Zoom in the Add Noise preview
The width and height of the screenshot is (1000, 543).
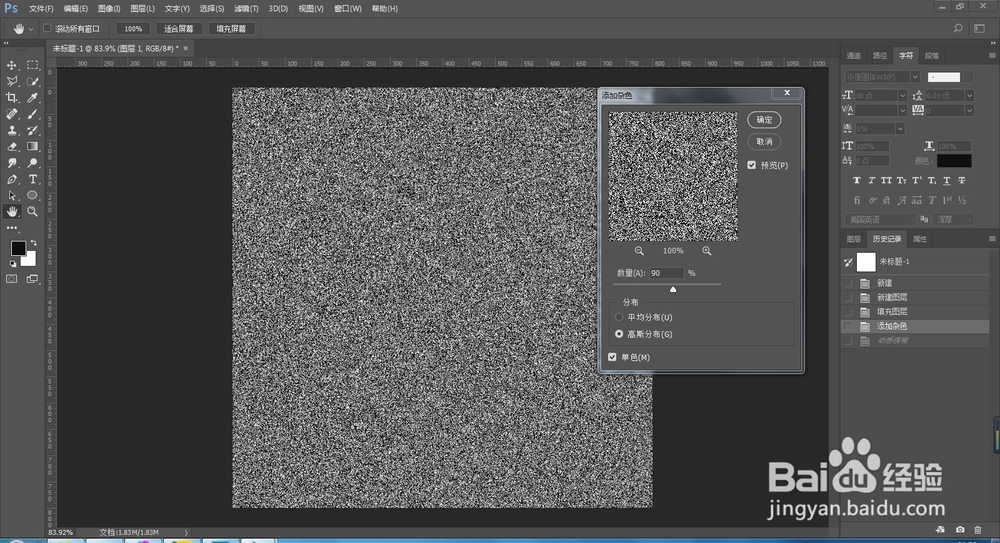click(x=707, y=251)
